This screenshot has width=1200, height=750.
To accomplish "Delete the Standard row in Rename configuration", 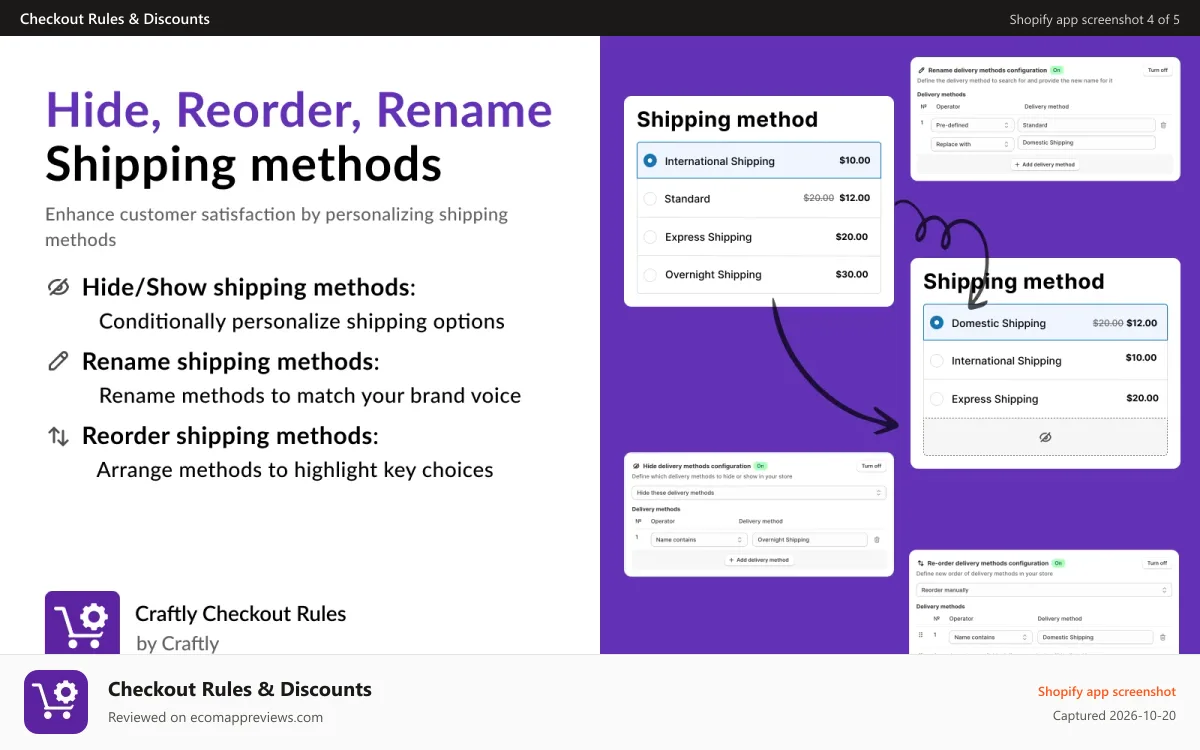I will (x=1162, y=125).
